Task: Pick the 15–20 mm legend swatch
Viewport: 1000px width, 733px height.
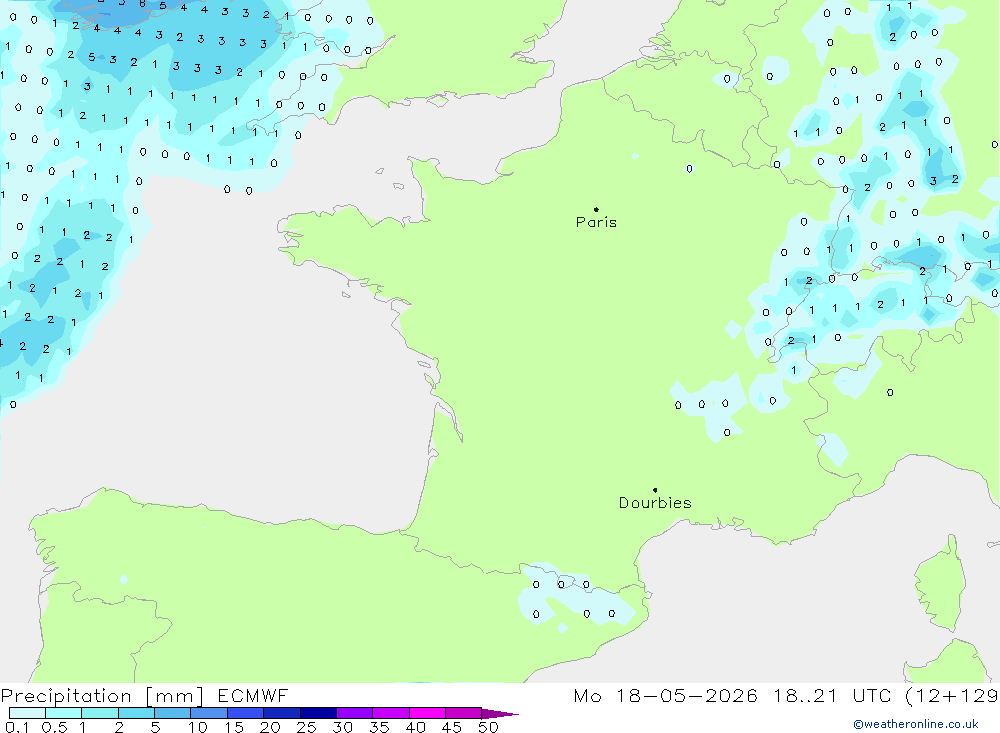Action: tap(246, 713)
